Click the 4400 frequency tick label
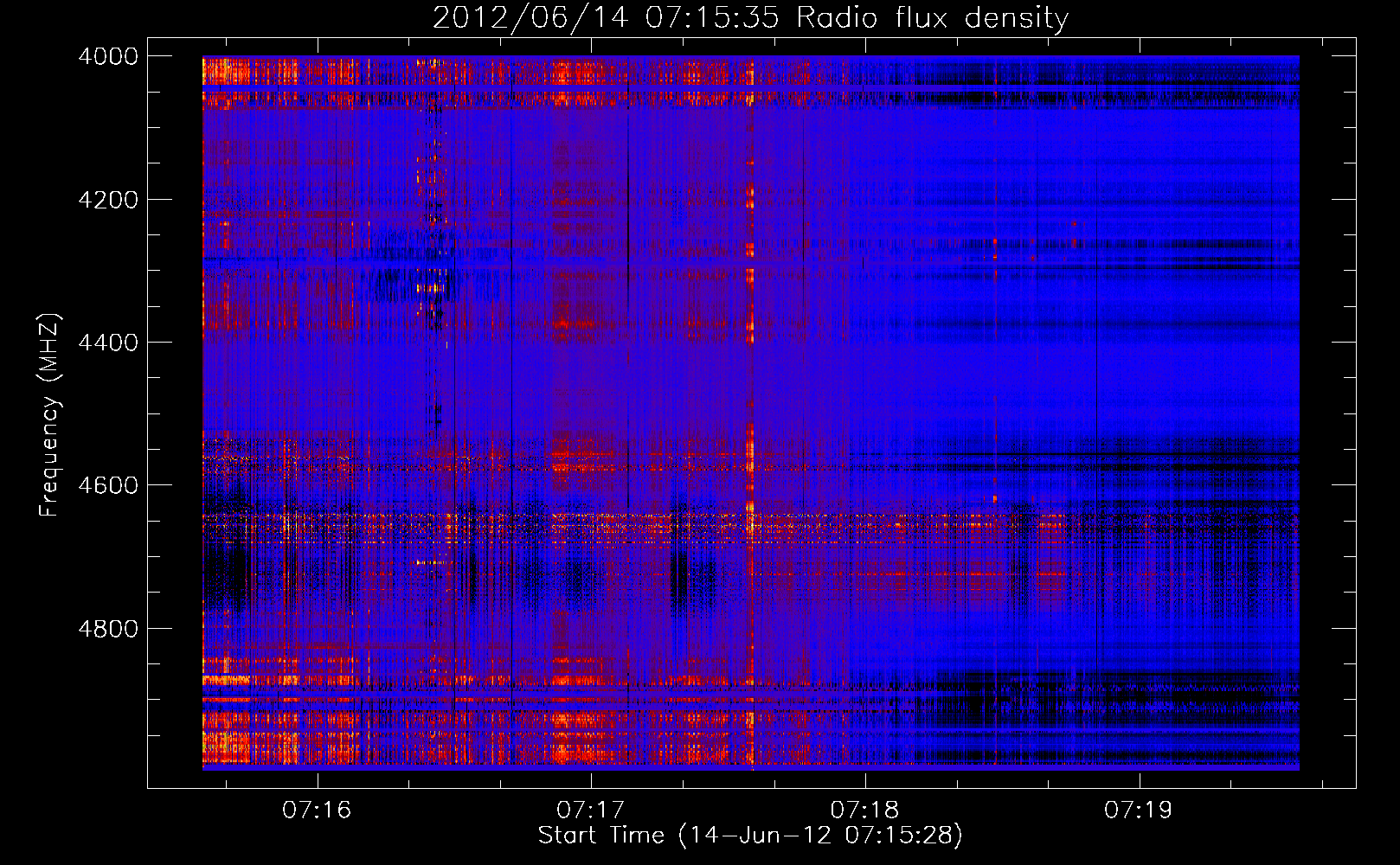 pos(108,343)
